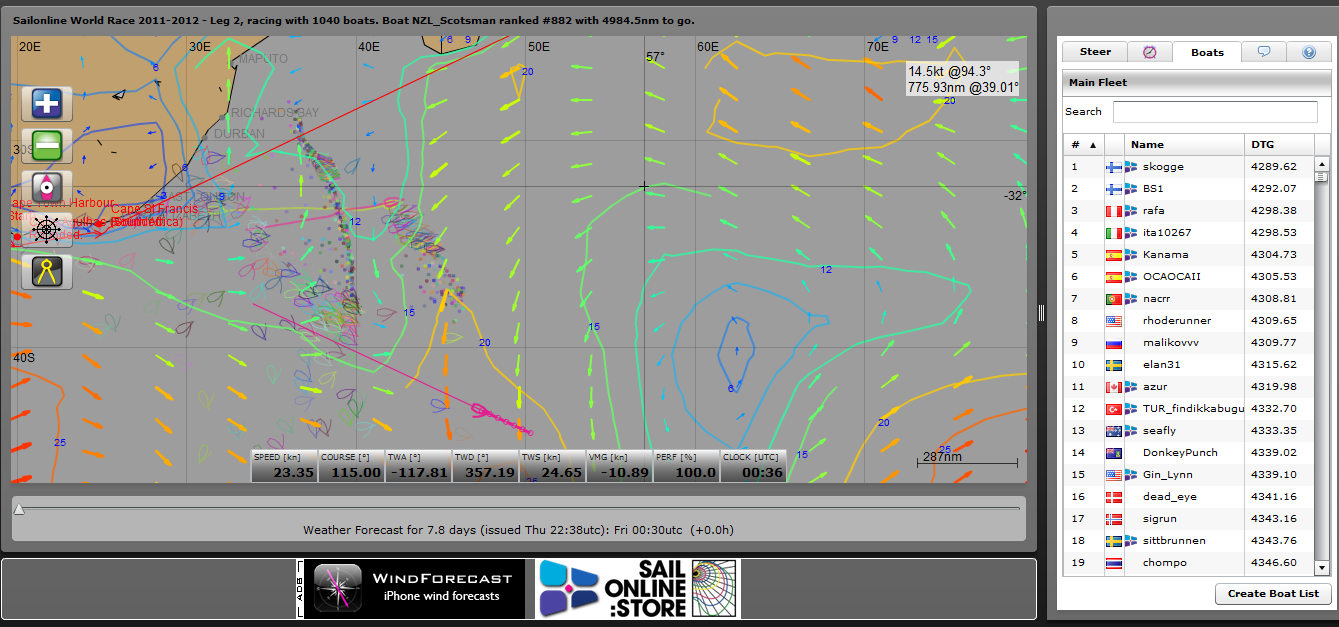1339x627 pixels.
Task: Click the Norway flag beside sigrun
Action: point(1114,519)
